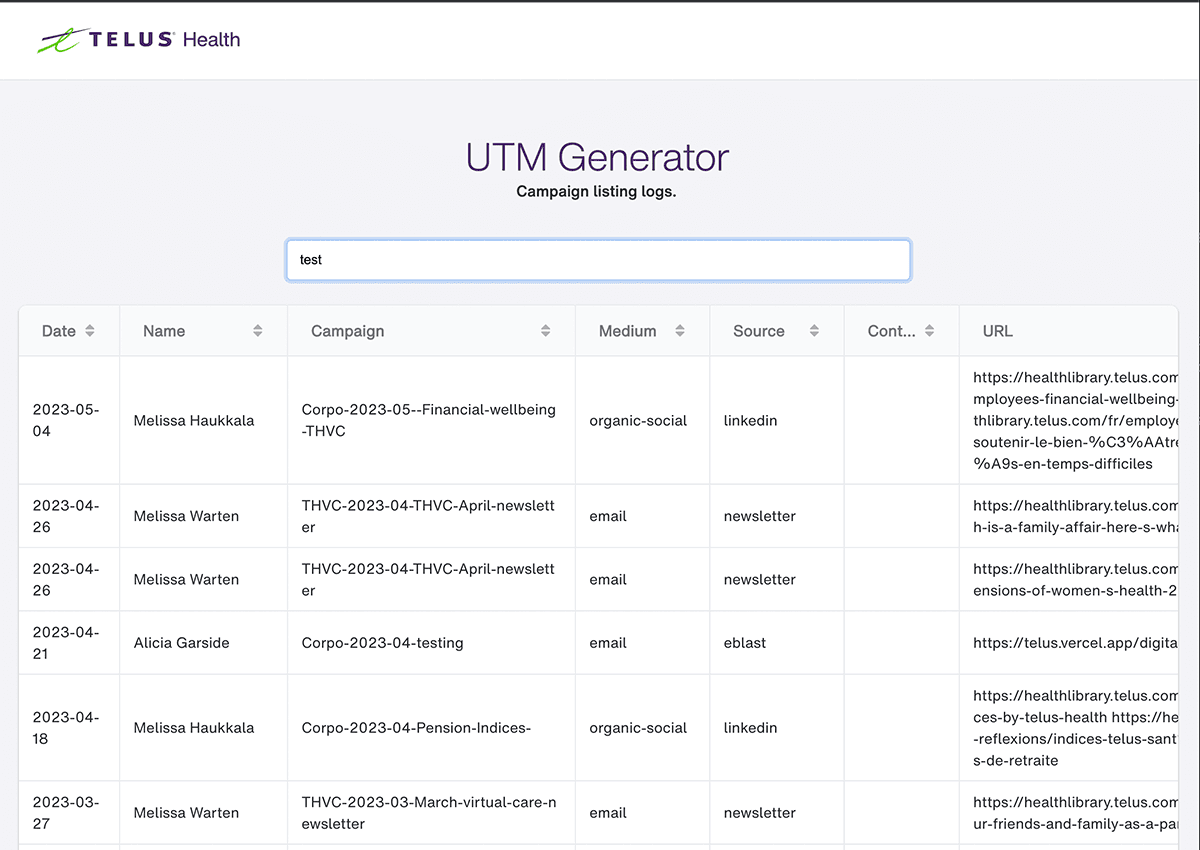The width and height of the screenshot is (1200, 850).
Task: Click the Source column header label
Action: [759, 331]
